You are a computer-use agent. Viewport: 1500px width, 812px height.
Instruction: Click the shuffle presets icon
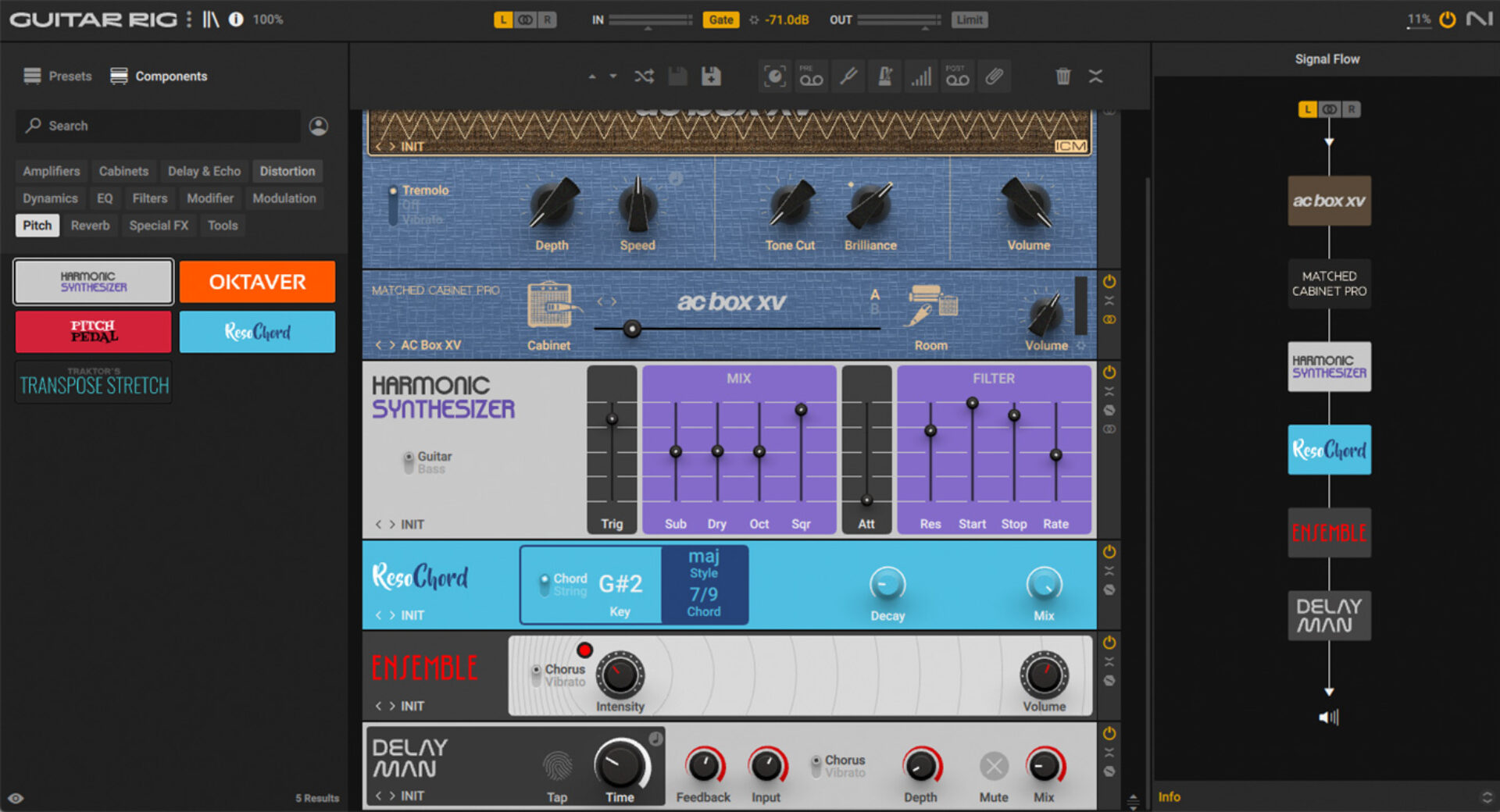click(644, 76)
